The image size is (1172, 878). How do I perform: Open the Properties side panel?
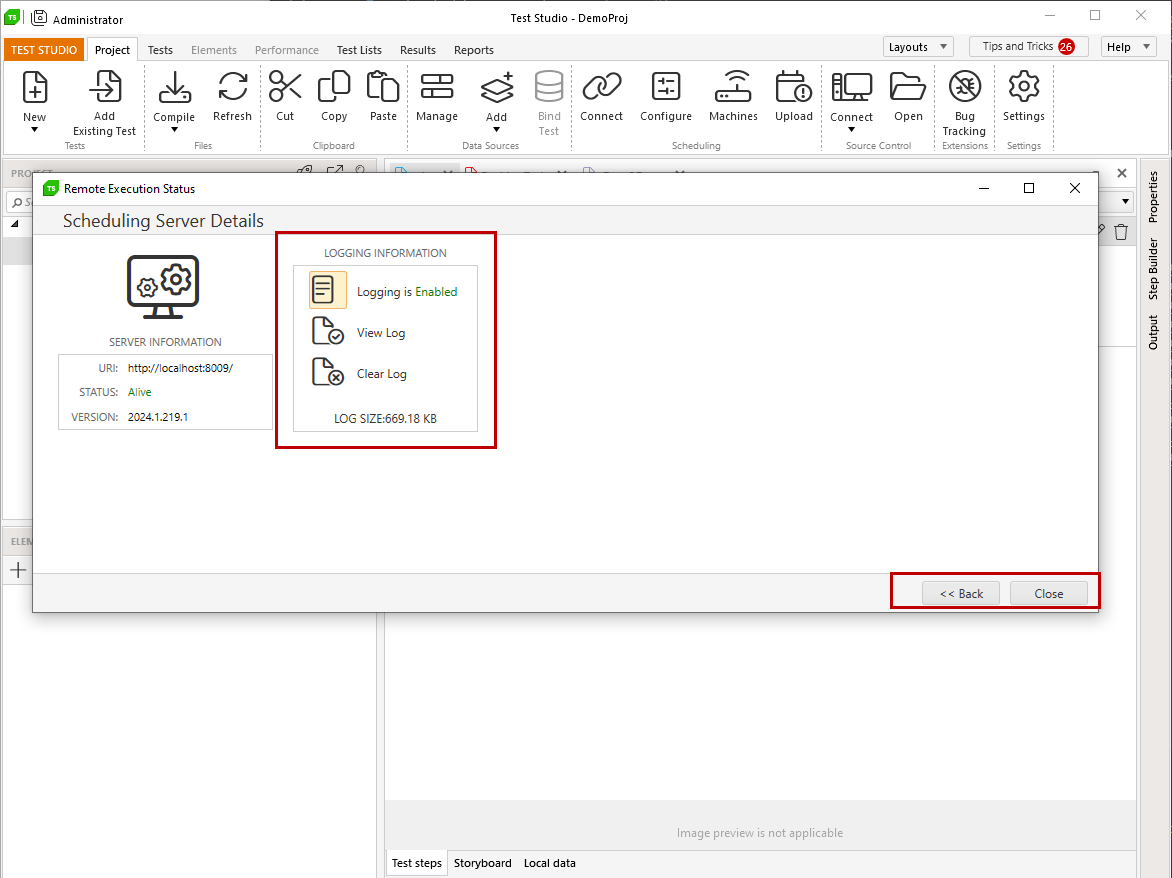tap(1153, 197)
